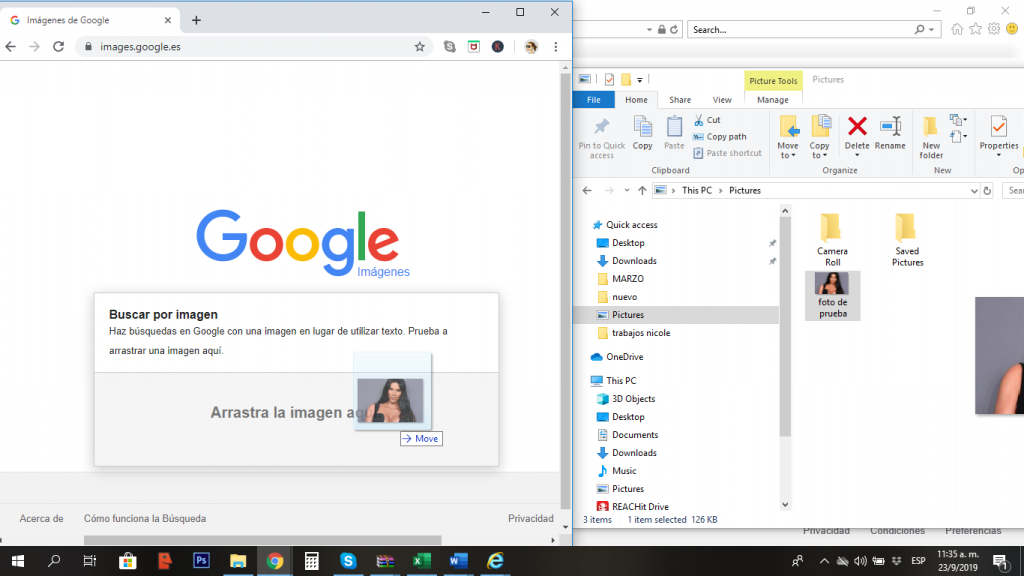Bookmark this page with the star icon

pyautogui.click(x=419, y=46)
